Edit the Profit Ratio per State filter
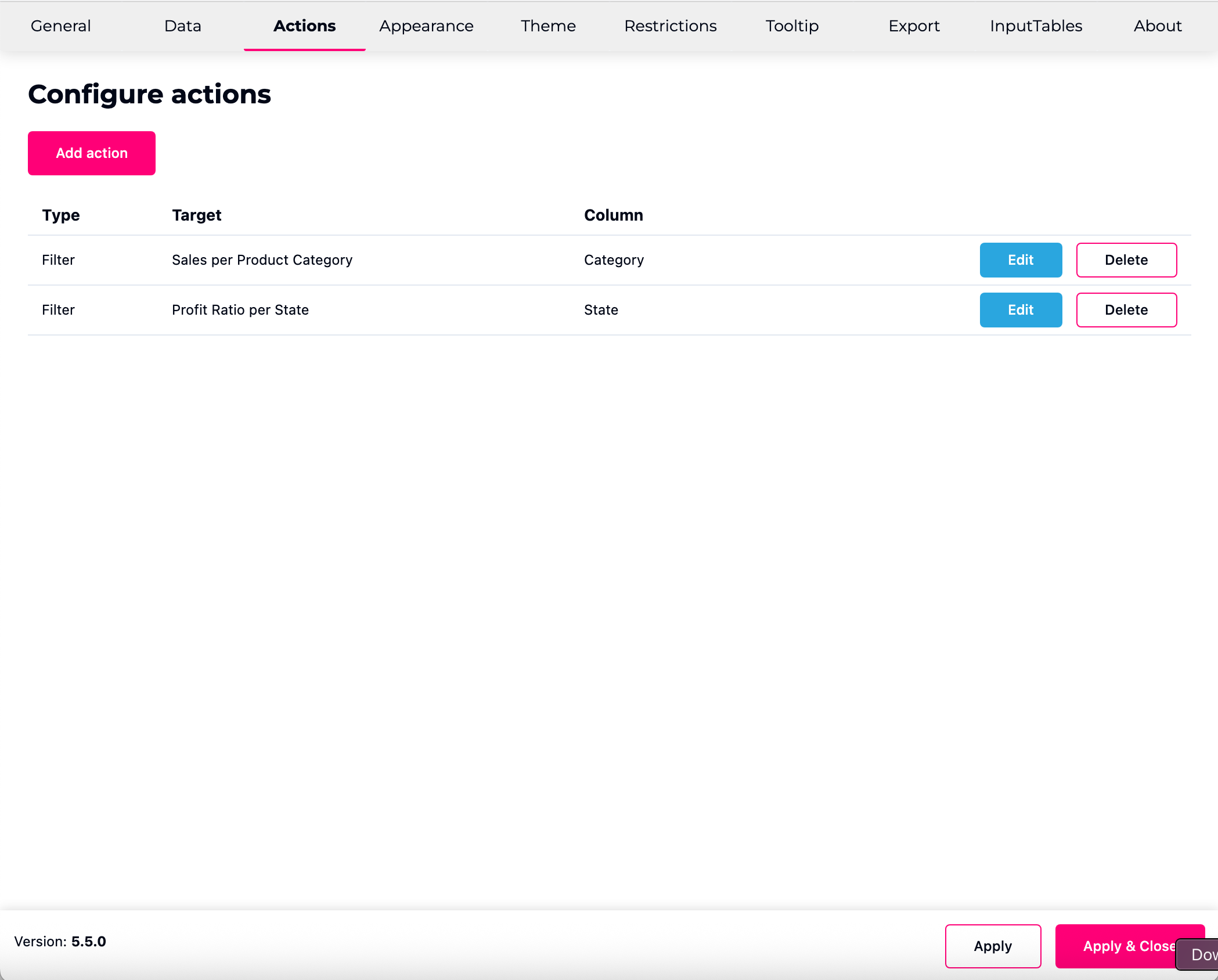The width and height of the screenshot is (1218, 980). (x=1021, y=310)
